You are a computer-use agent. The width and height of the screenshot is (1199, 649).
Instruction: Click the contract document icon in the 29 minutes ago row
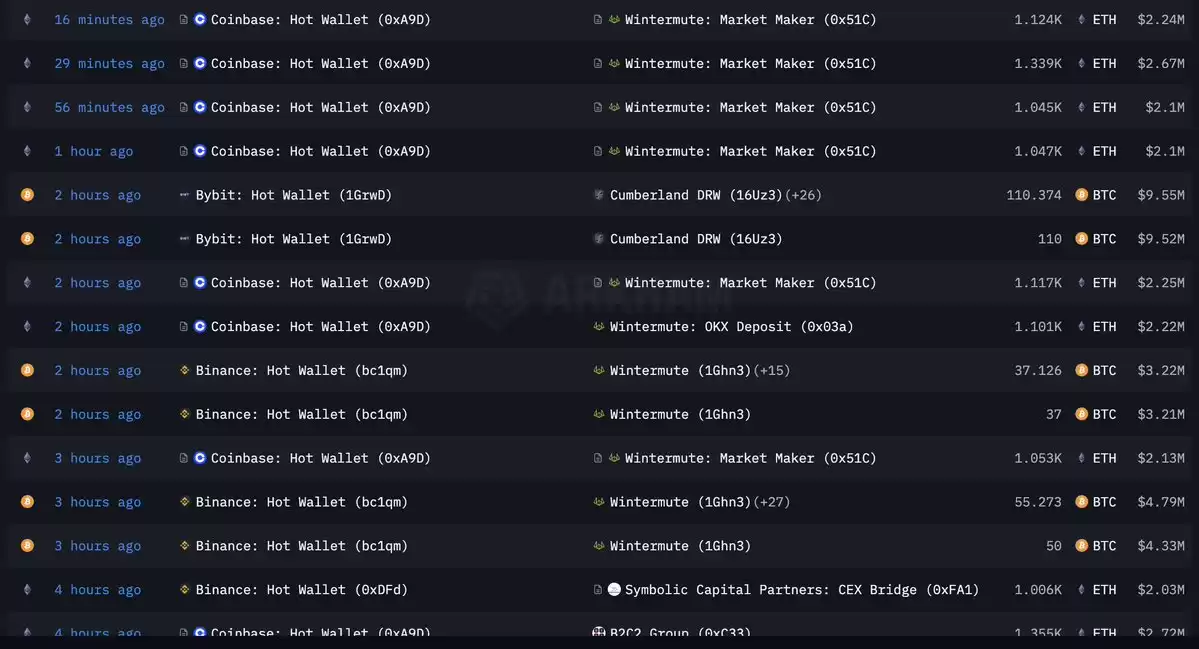[184, 63]
